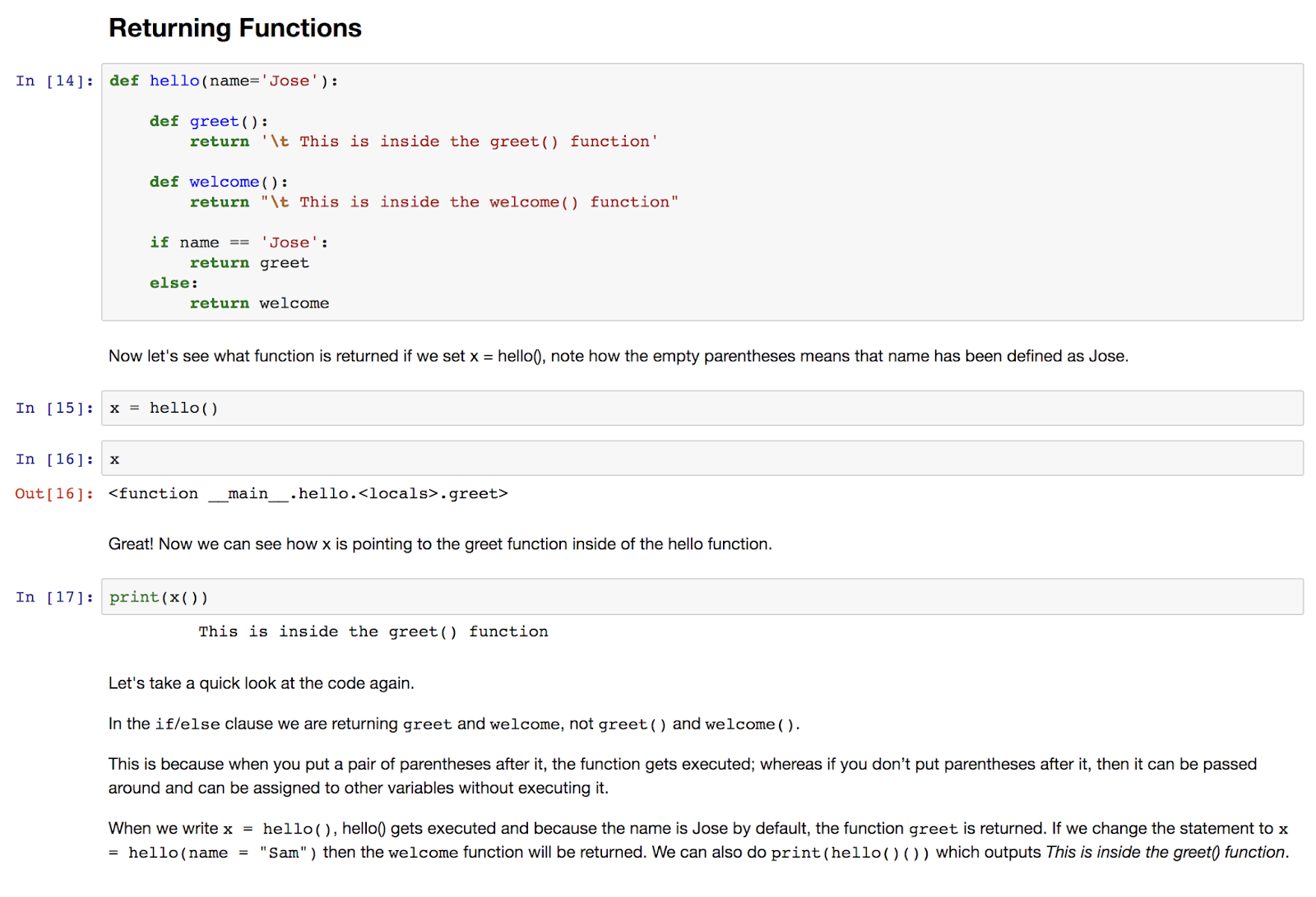Click the def welcome(): line of code

(x=217, y=182)
